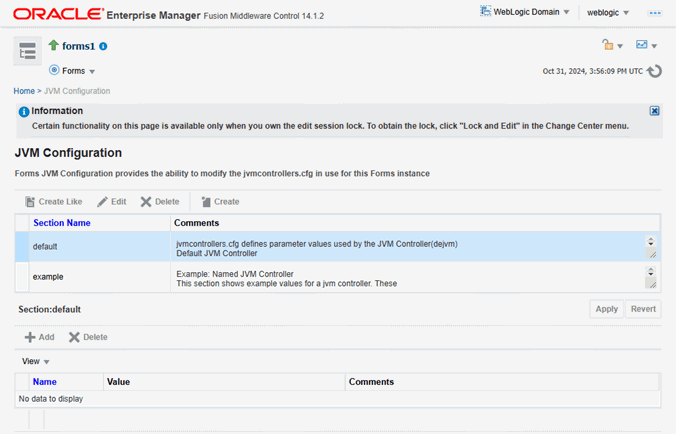
Task: Open the WebLogic Domain menu
Action: click(531, 12)
